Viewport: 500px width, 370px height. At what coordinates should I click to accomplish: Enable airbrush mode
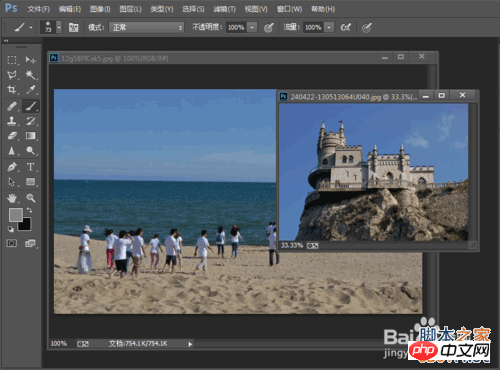(346, 27)
